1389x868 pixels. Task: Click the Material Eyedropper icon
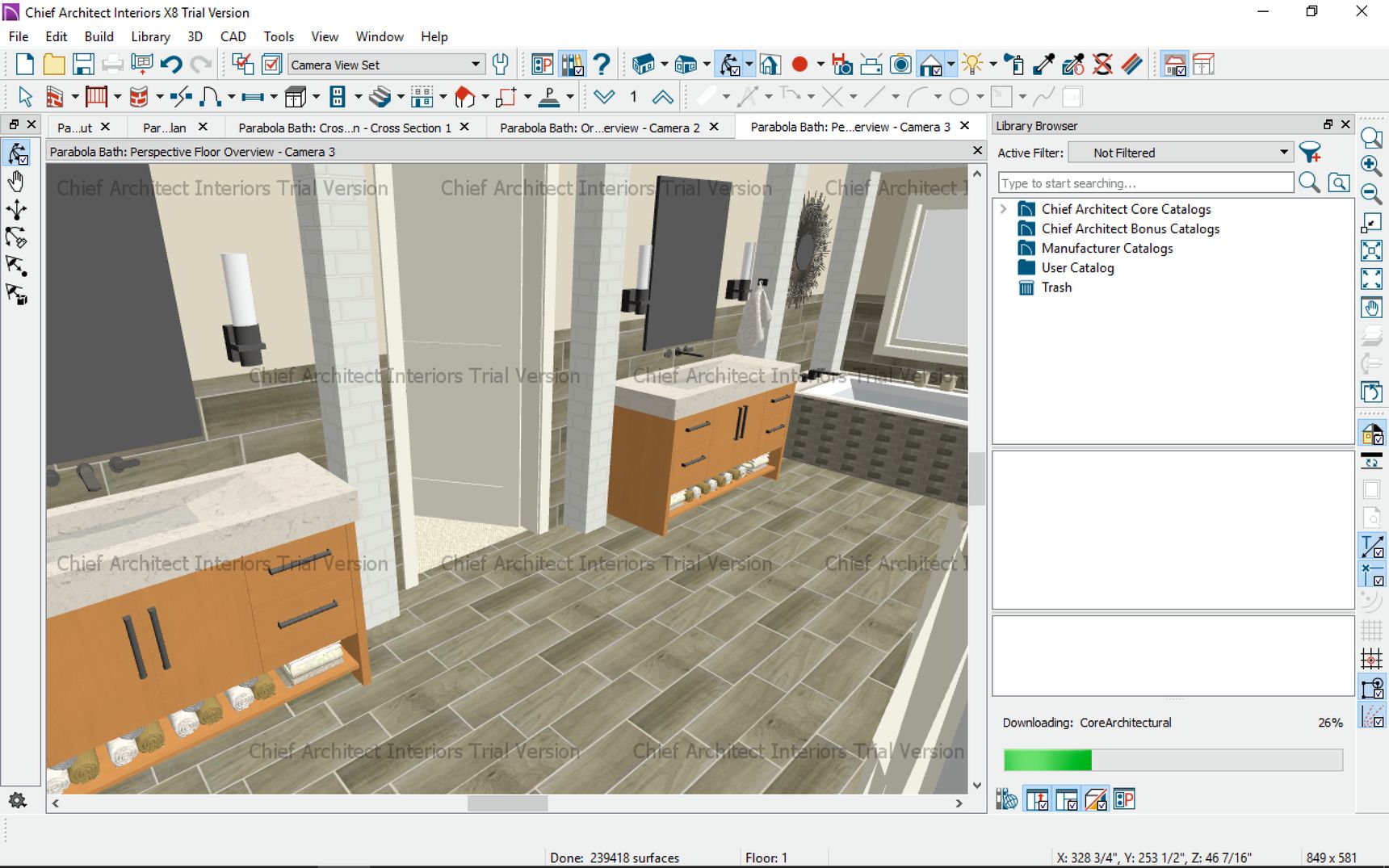(1043, 65)
